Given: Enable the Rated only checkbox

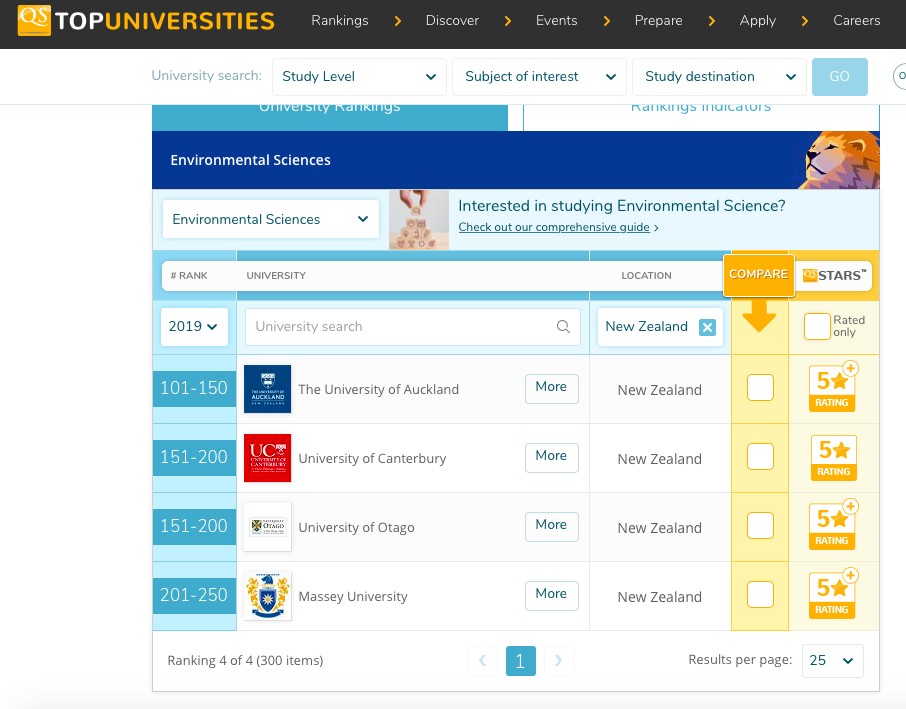Looking at the screenshot, I should click(x=817, y=326).
